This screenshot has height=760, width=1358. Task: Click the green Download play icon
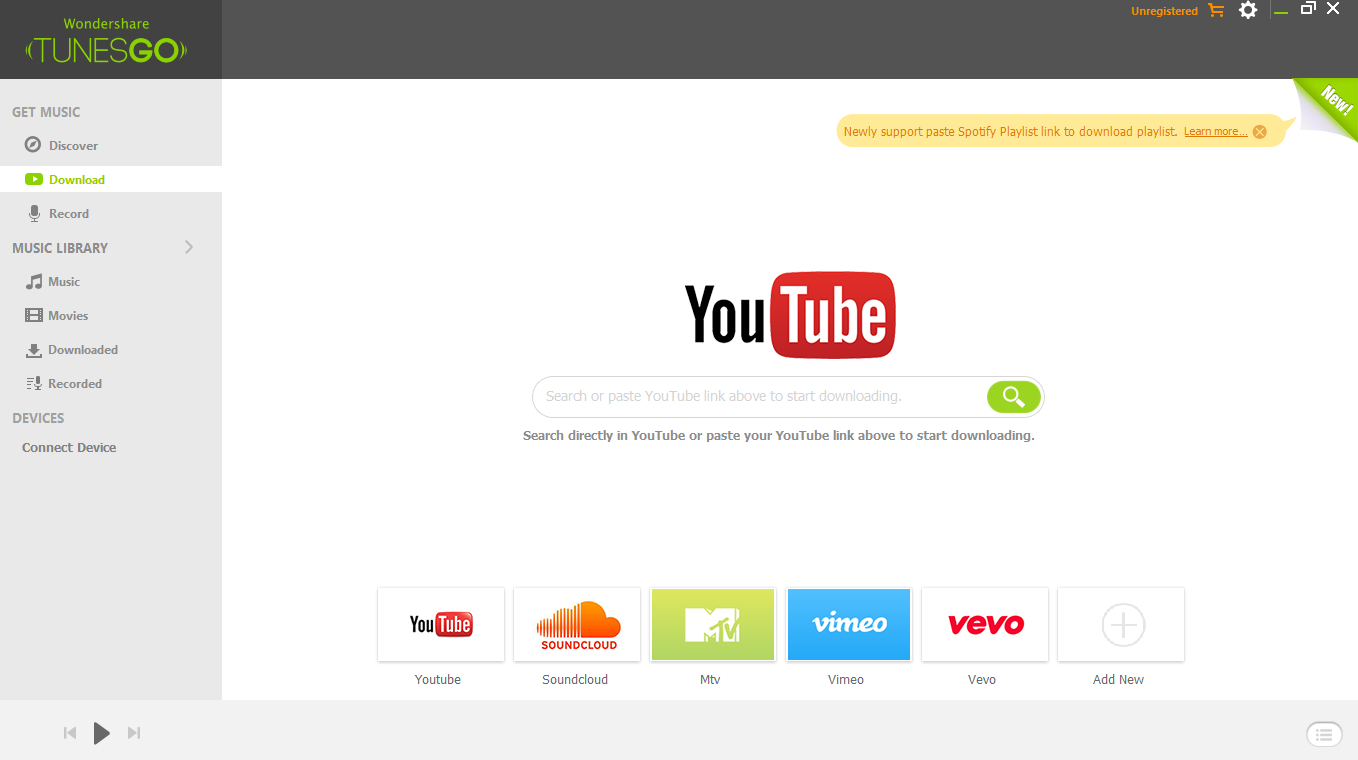(x=34, y=180)
